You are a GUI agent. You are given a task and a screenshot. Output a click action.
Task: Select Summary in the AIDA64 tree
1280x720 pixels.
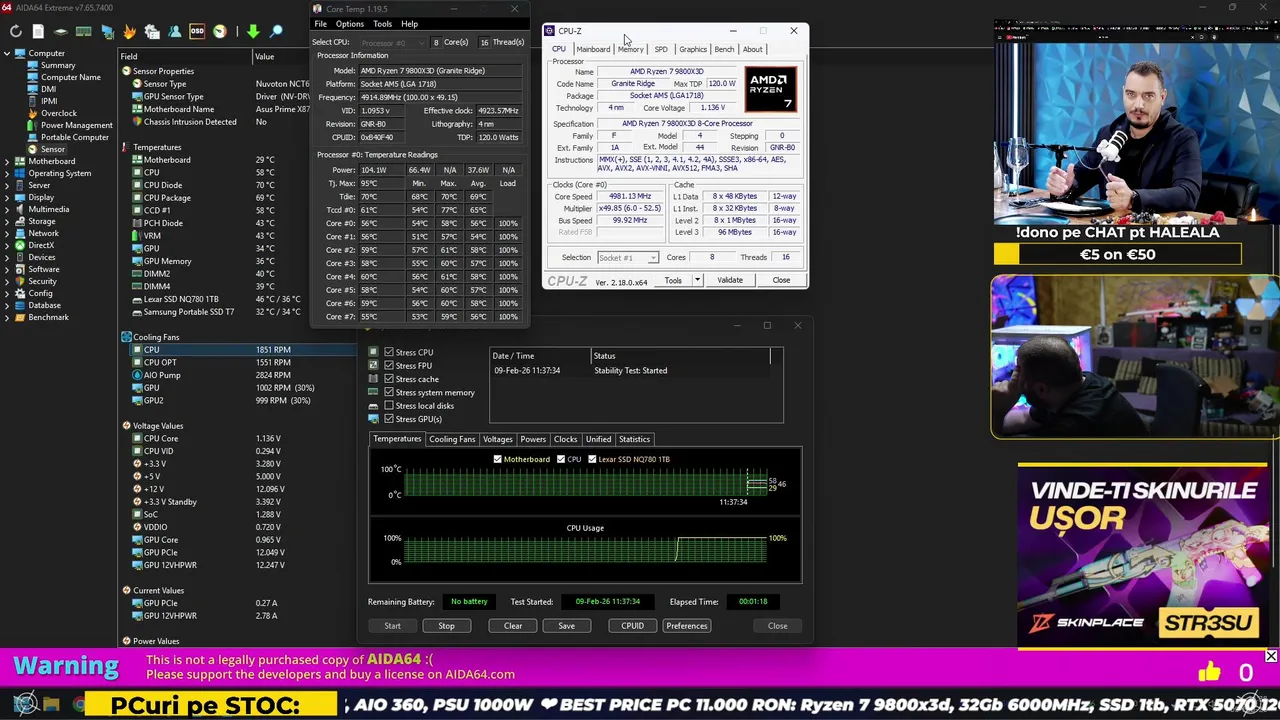click(x=58, y=65)
